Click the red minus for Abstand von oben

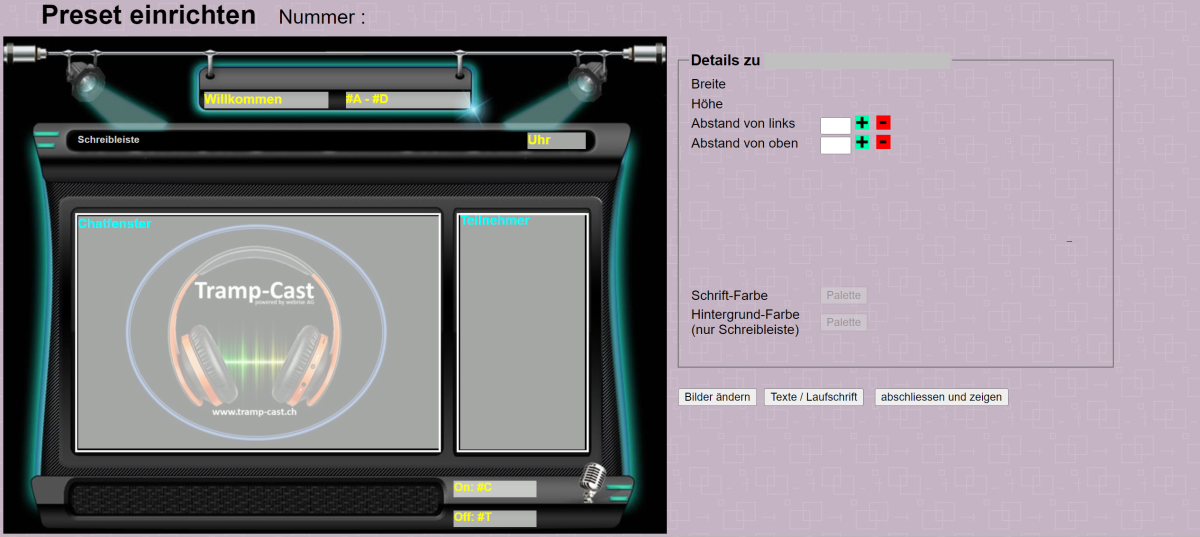click(883, 142)
